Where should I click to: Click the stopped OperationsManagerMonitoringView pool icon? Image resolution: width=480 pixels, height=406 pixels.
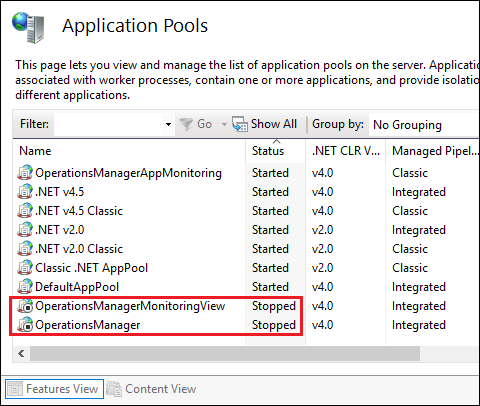[x=25, y=306]
